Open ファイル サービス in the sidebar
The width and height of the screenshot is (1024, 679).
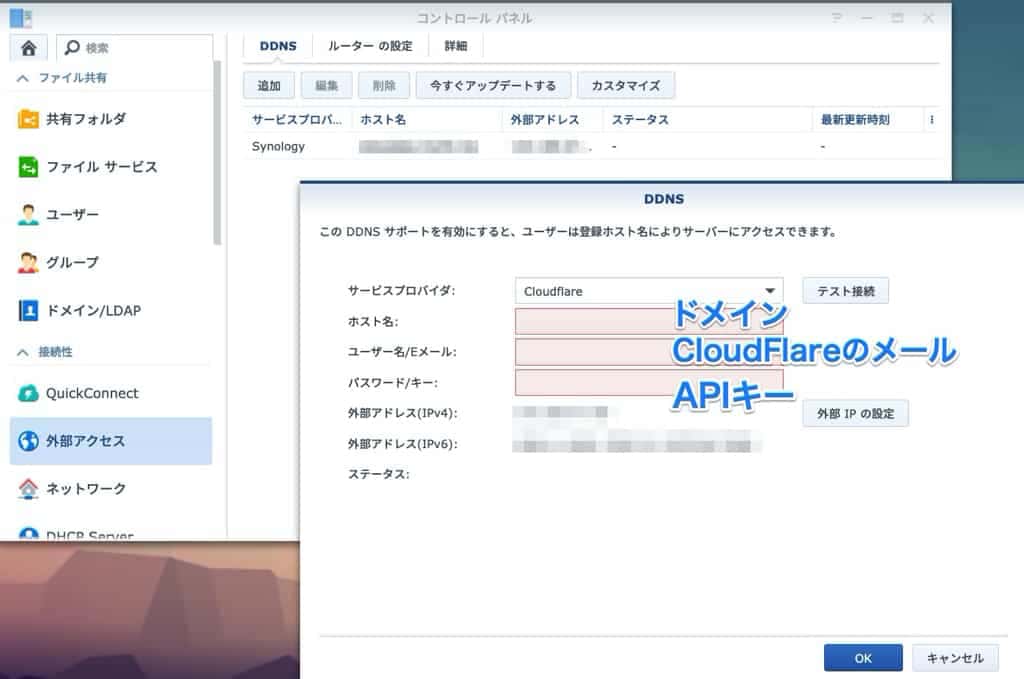click(102, 167)
